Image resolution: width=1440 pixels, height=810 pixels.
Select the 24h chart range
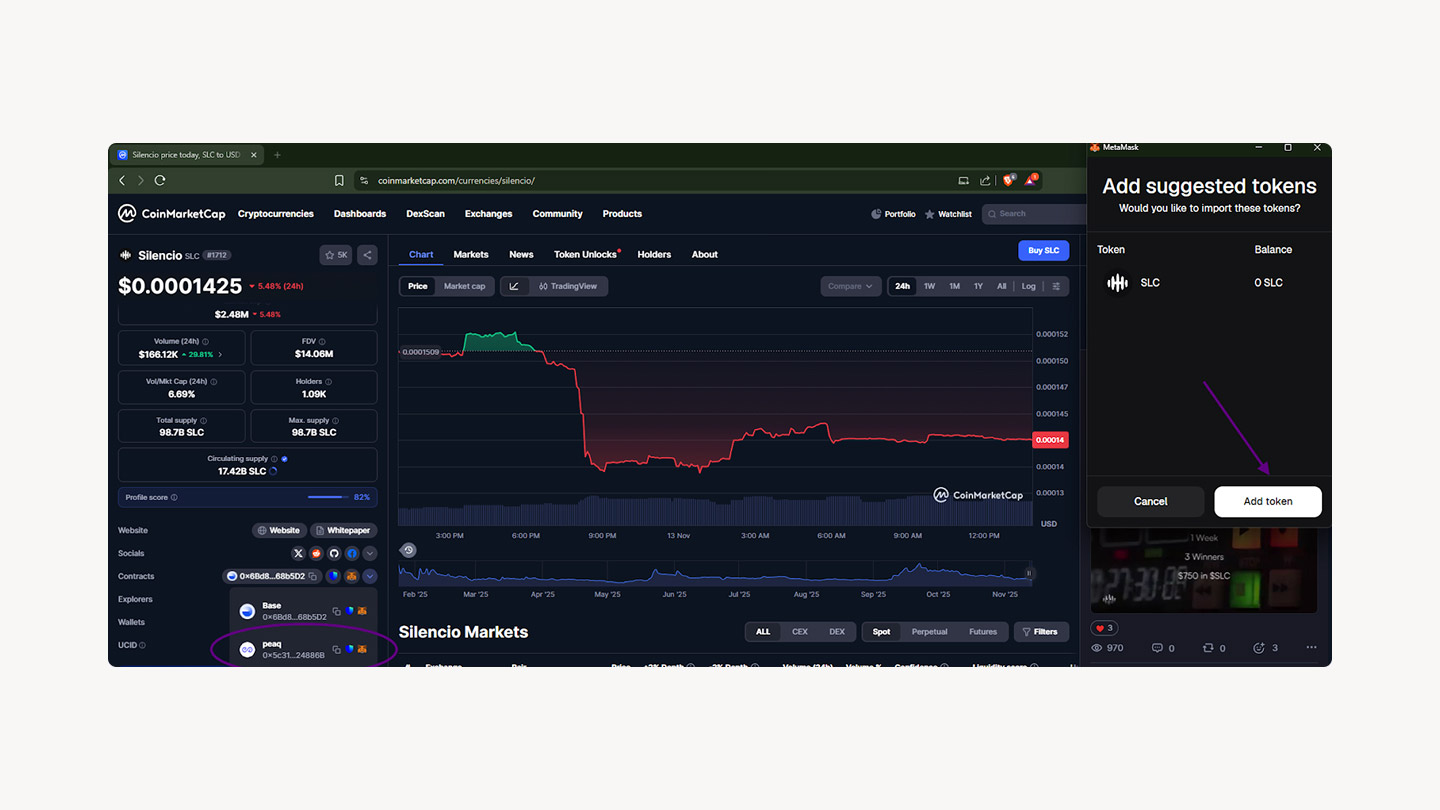pos(903,286)
